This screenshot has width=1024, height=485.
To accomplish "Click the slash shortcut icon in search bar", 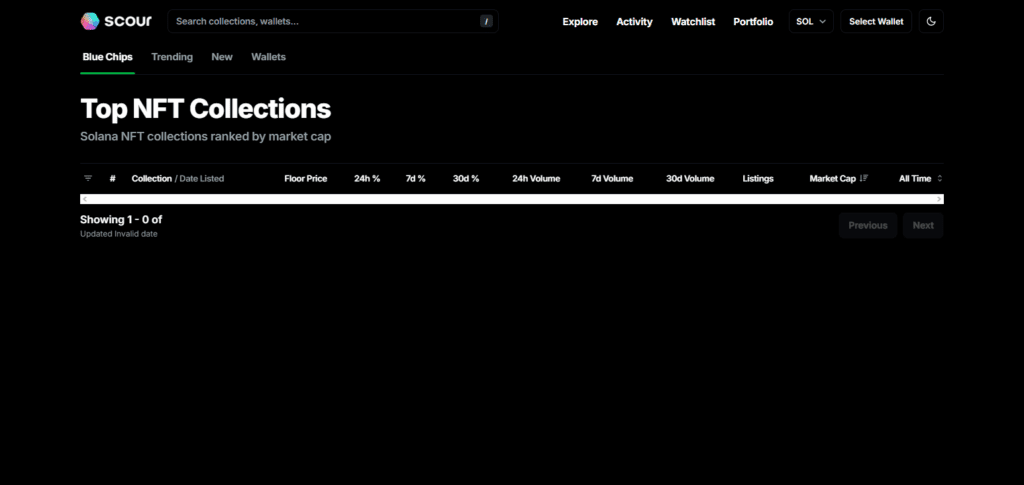I will click(x=486, y=21).
